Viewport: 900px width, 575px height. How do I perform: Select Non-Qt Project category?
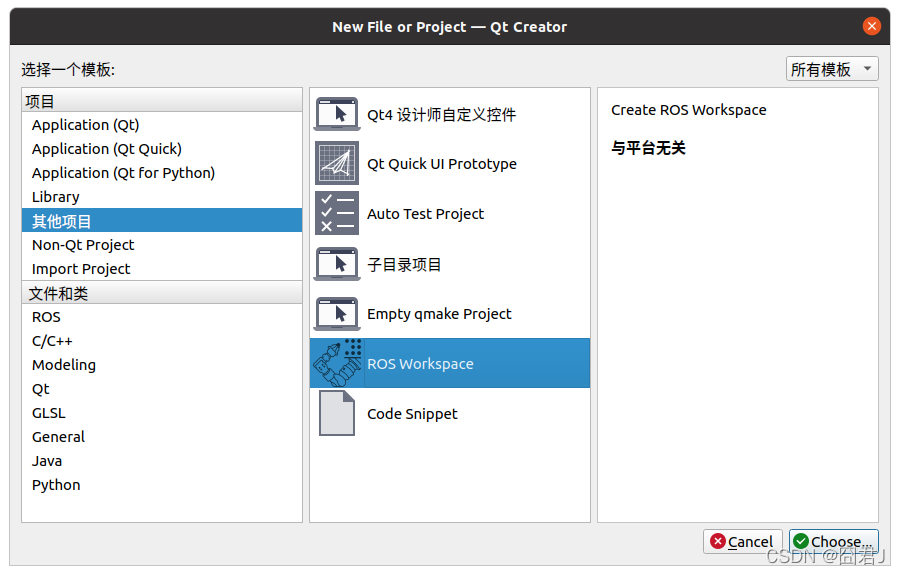[x=83, y=245]
